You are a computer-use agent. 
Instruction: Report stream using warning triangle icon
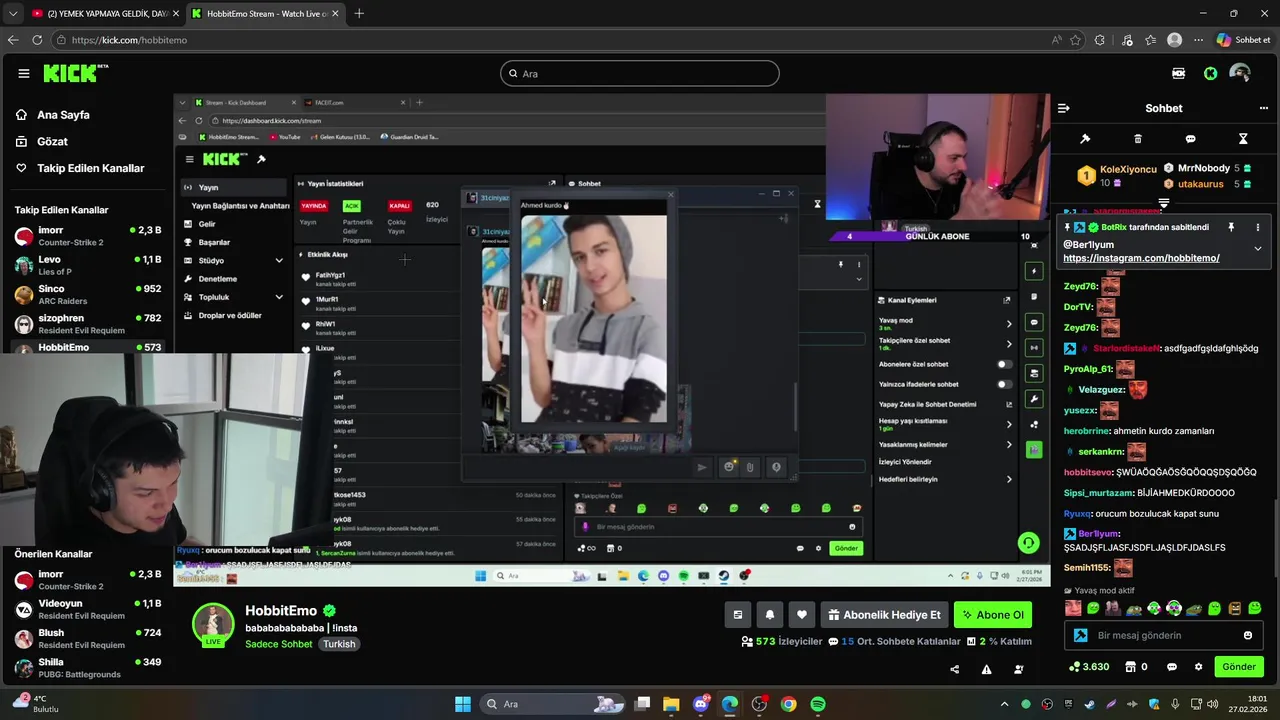(986, 669)
